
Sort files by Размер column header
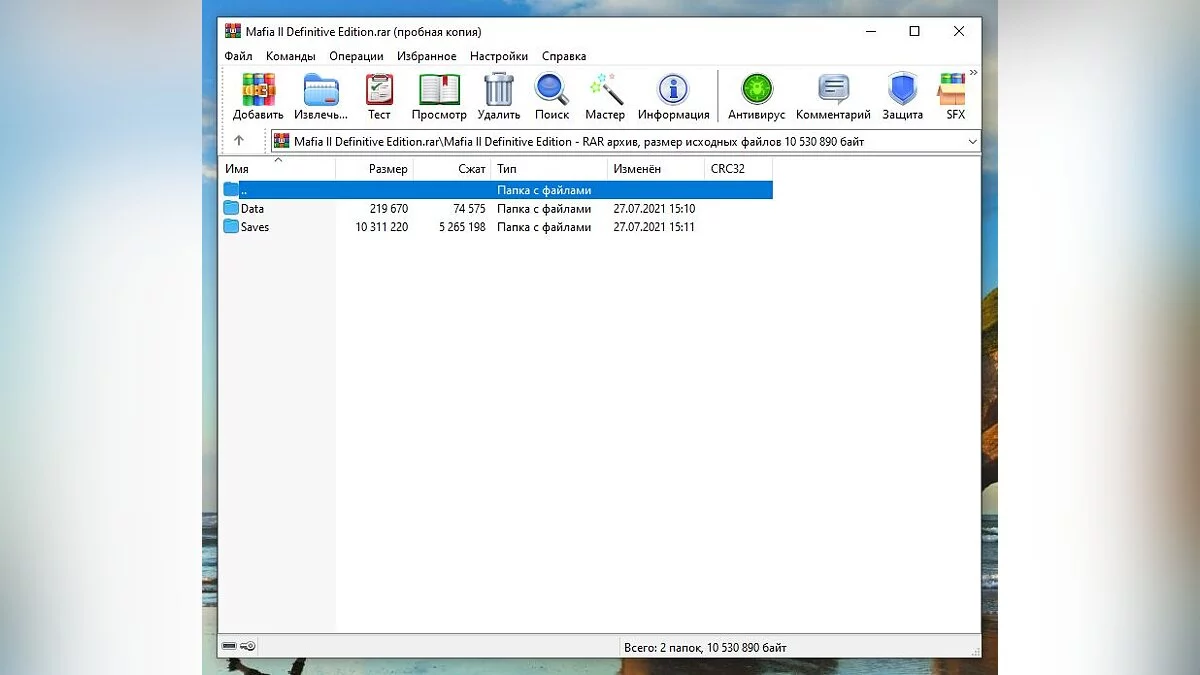coord(387,169)
